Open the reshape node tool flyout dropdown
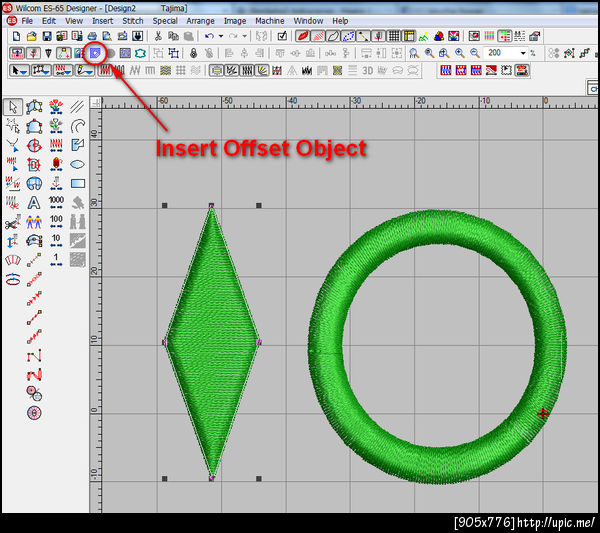This screenshot has width=600, height=533. coord(47,73)
